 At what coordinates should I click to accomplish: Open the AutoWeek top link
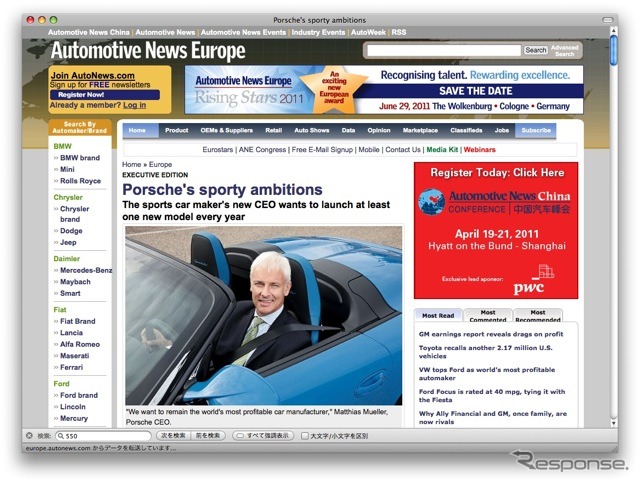click(368, 32)
